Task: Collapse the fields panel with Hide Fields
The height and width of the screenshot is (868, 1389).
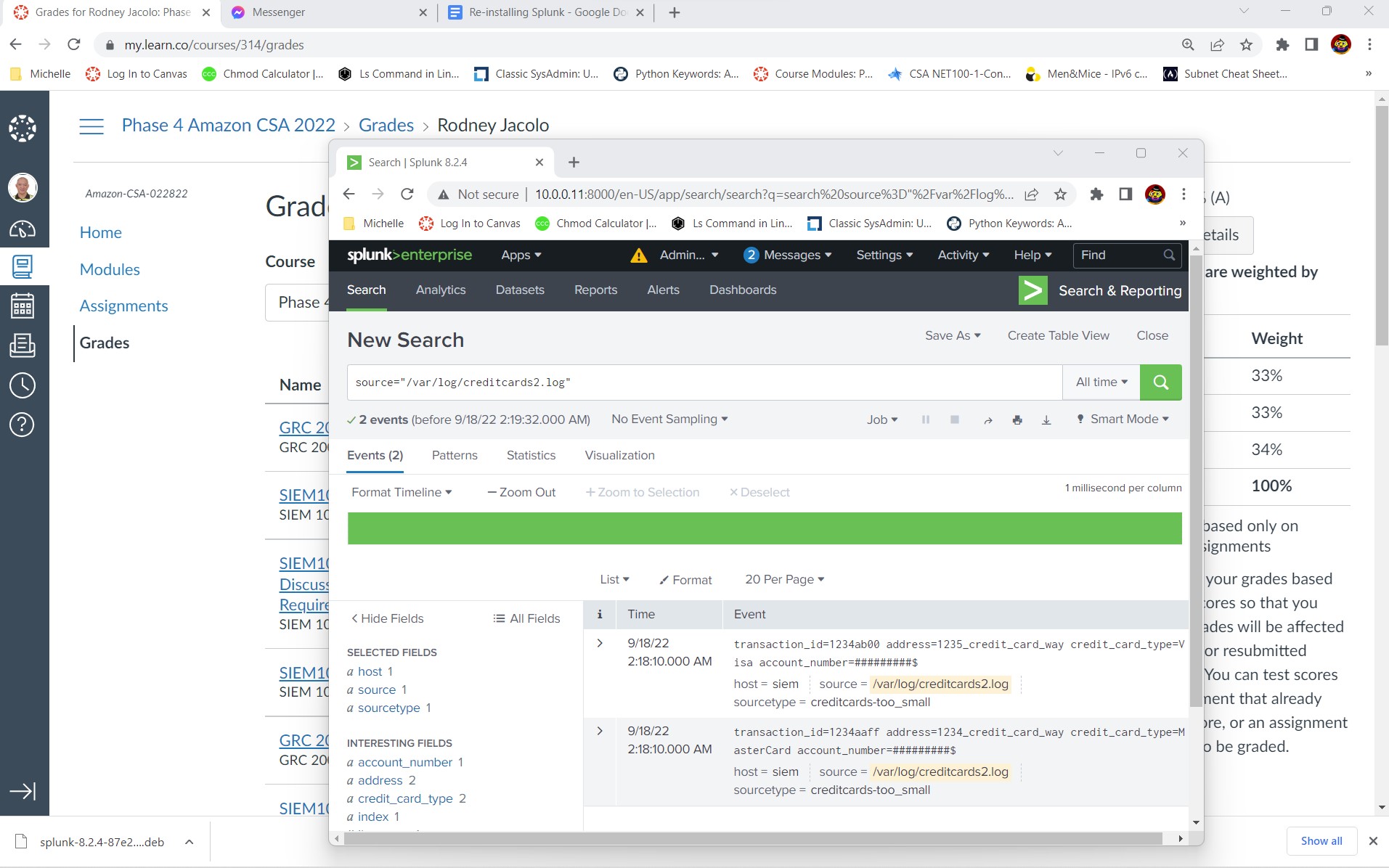Action: pyautogui.click(x=388, y=618)
